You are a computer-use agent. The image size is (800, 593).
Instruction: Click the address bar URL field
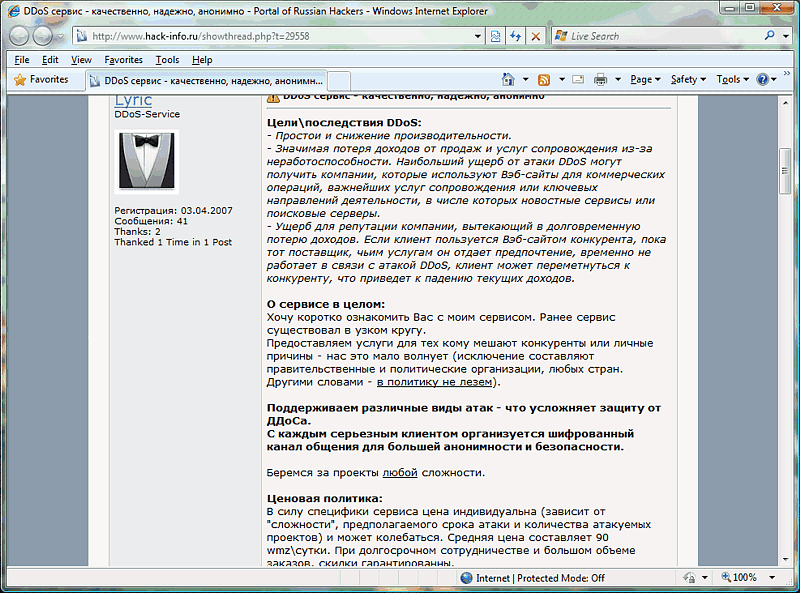[x=274, y=36]
